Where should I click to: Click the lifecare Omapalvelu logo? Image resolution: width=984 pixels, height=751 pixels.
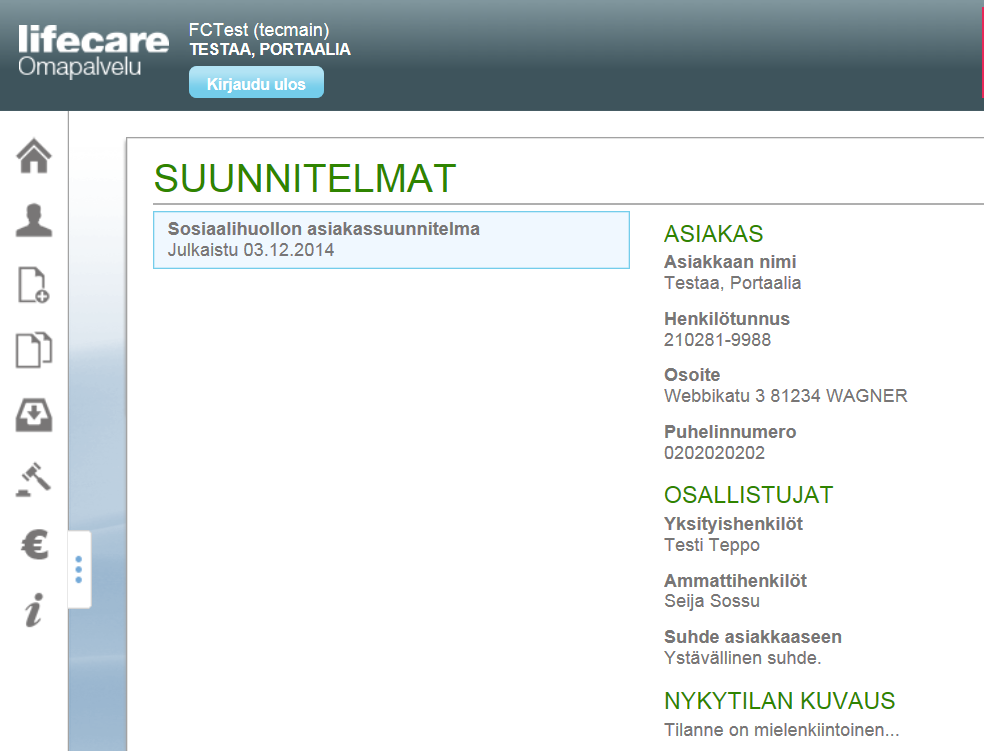click(93, 50)
